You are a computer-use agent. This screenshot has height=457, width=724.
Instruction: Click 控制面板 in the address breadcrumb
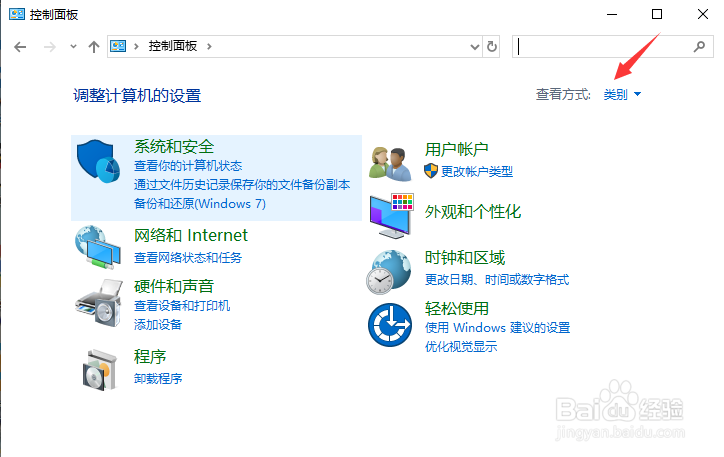click(173, 46)
